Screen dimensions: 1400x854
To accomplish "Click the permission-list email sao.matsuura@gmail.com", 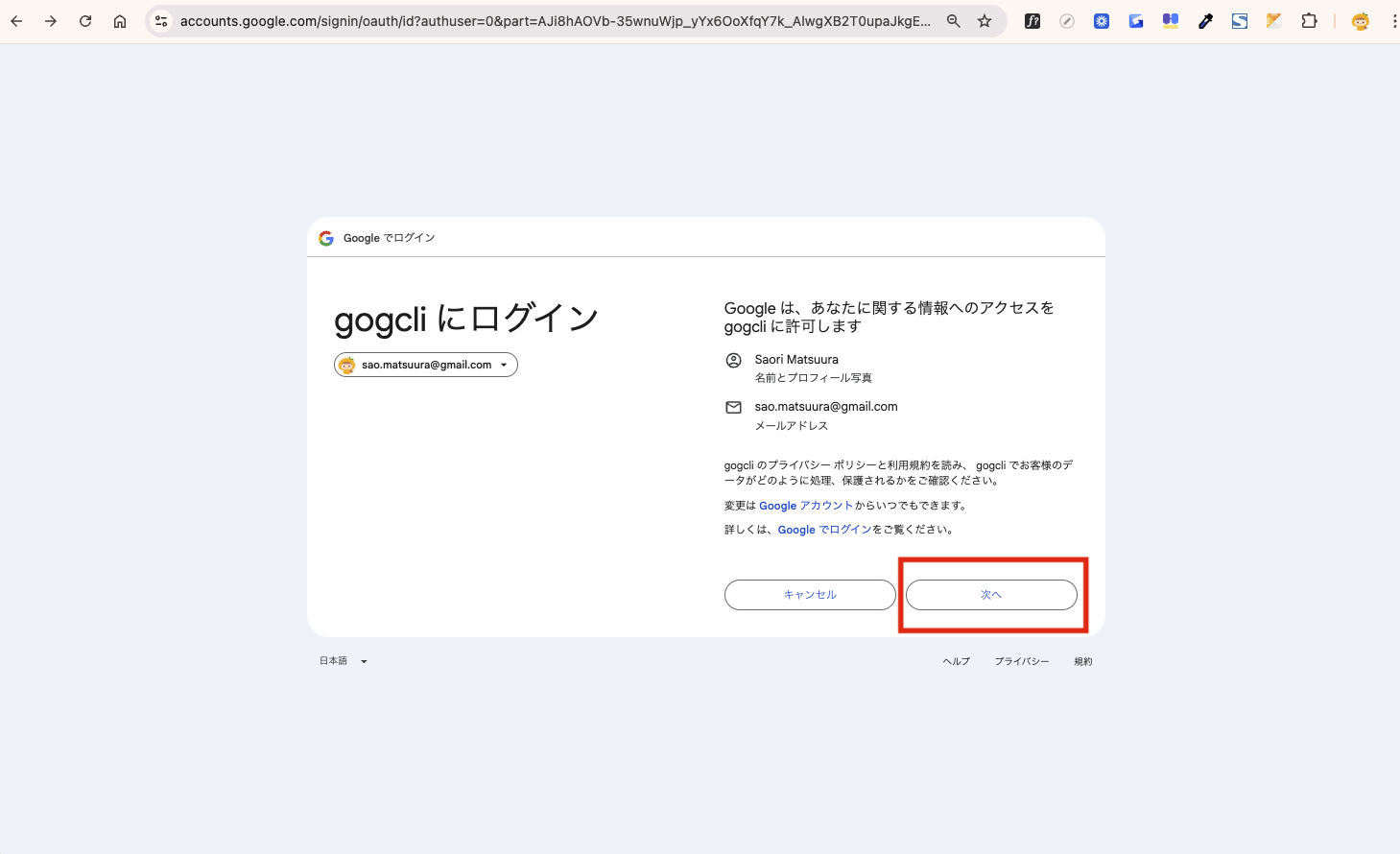I will [x=826, y=407].
